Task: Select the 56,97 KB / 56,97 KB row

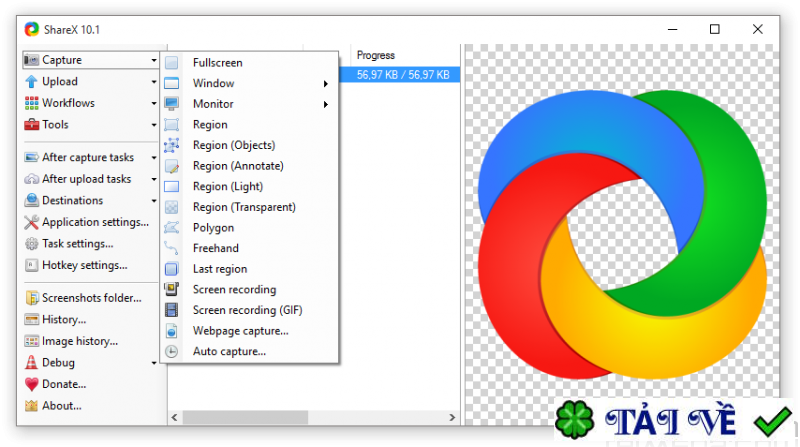Action: pyautogui.click(x=400, y=75)
